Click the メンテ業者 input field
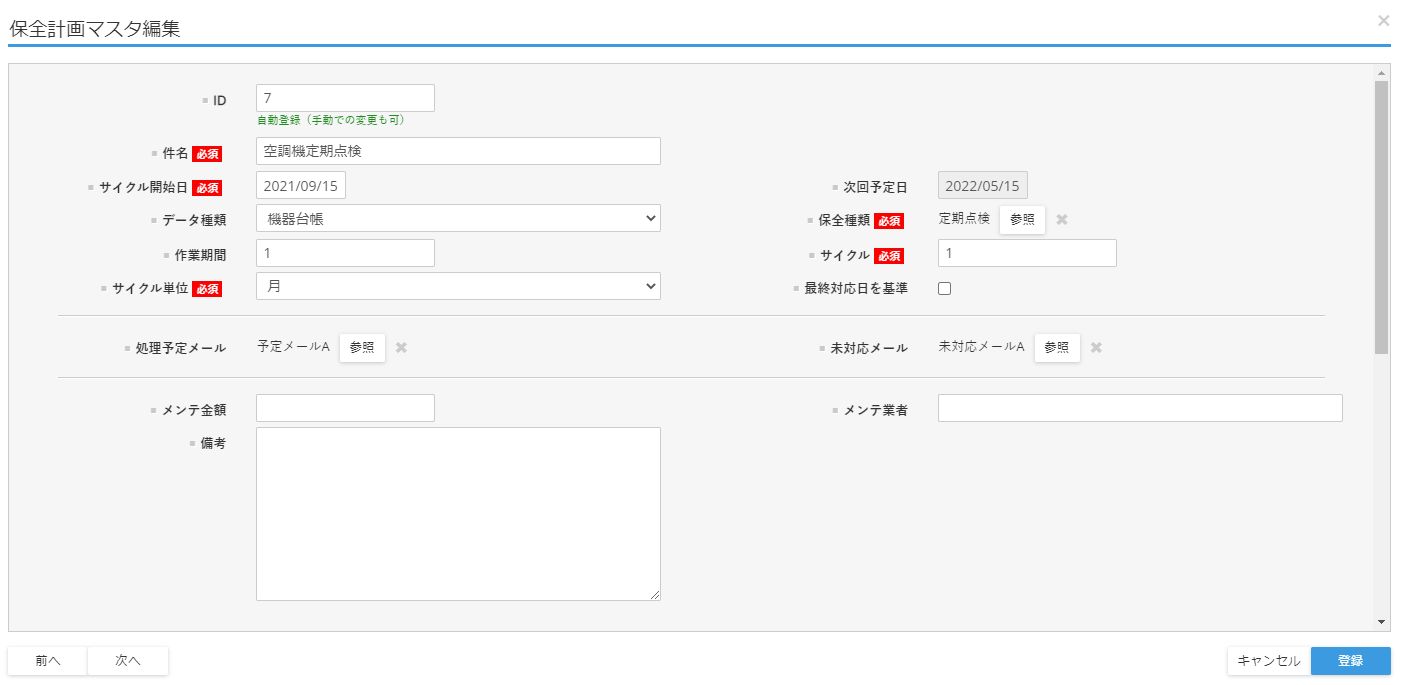 (x=1140, y=408)
